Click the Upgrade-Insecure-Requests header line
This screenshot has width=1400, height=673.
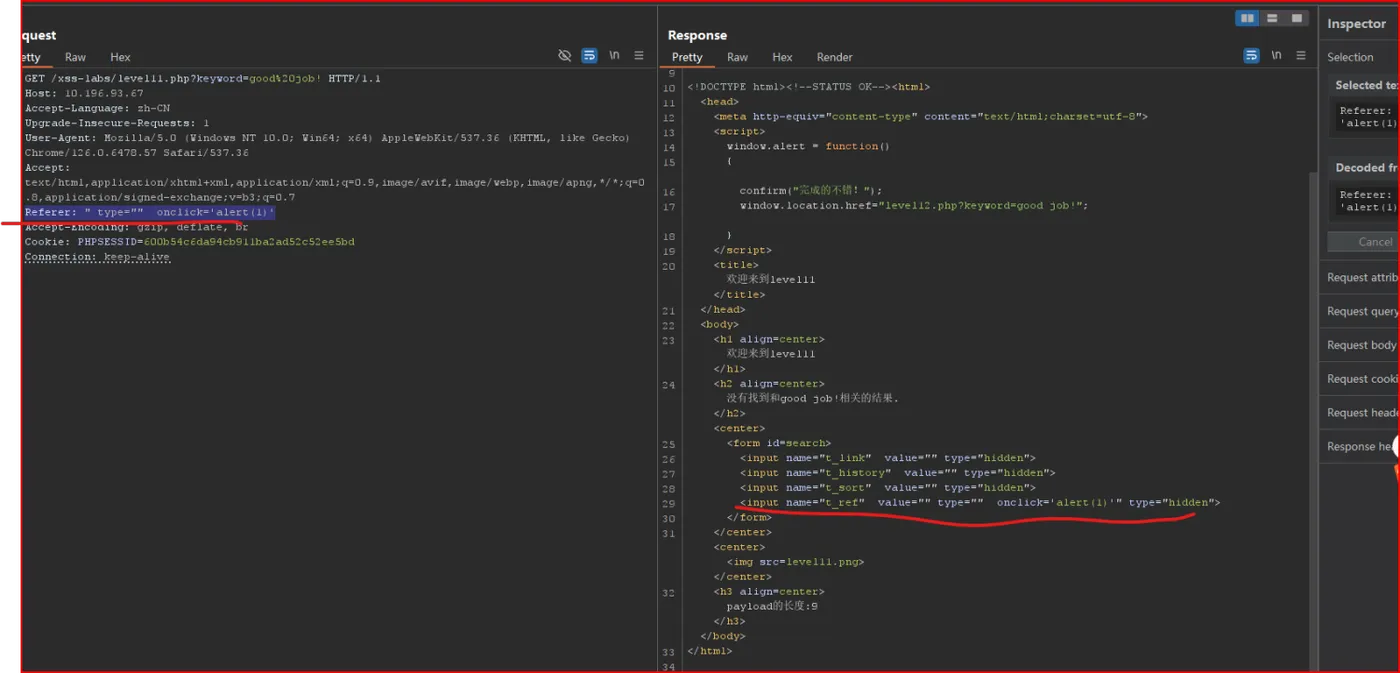(x=117, y=123)
